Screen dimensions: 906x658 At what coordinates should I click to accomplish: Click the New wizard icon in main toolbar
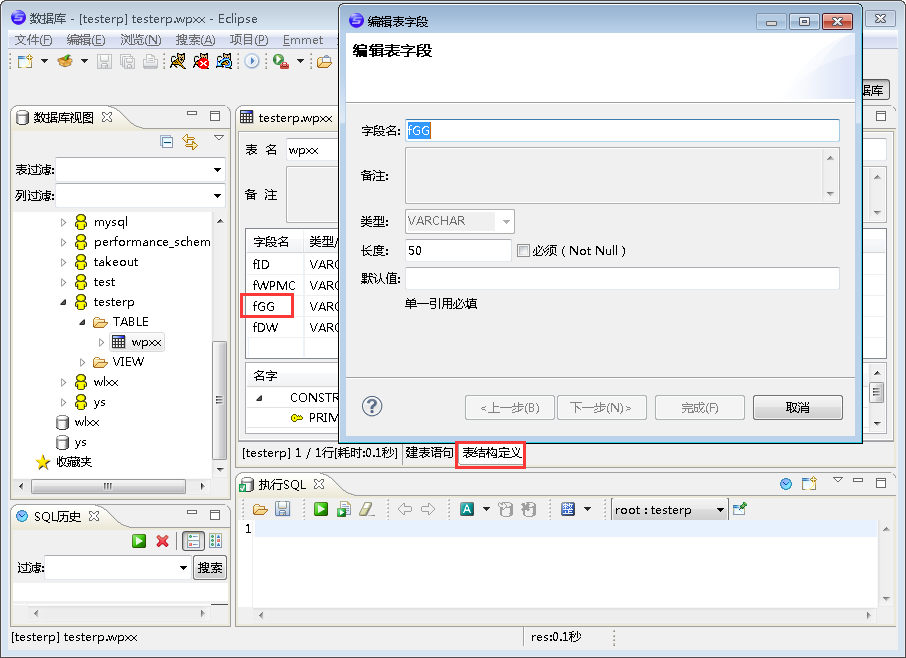click(x=25, y=61)
